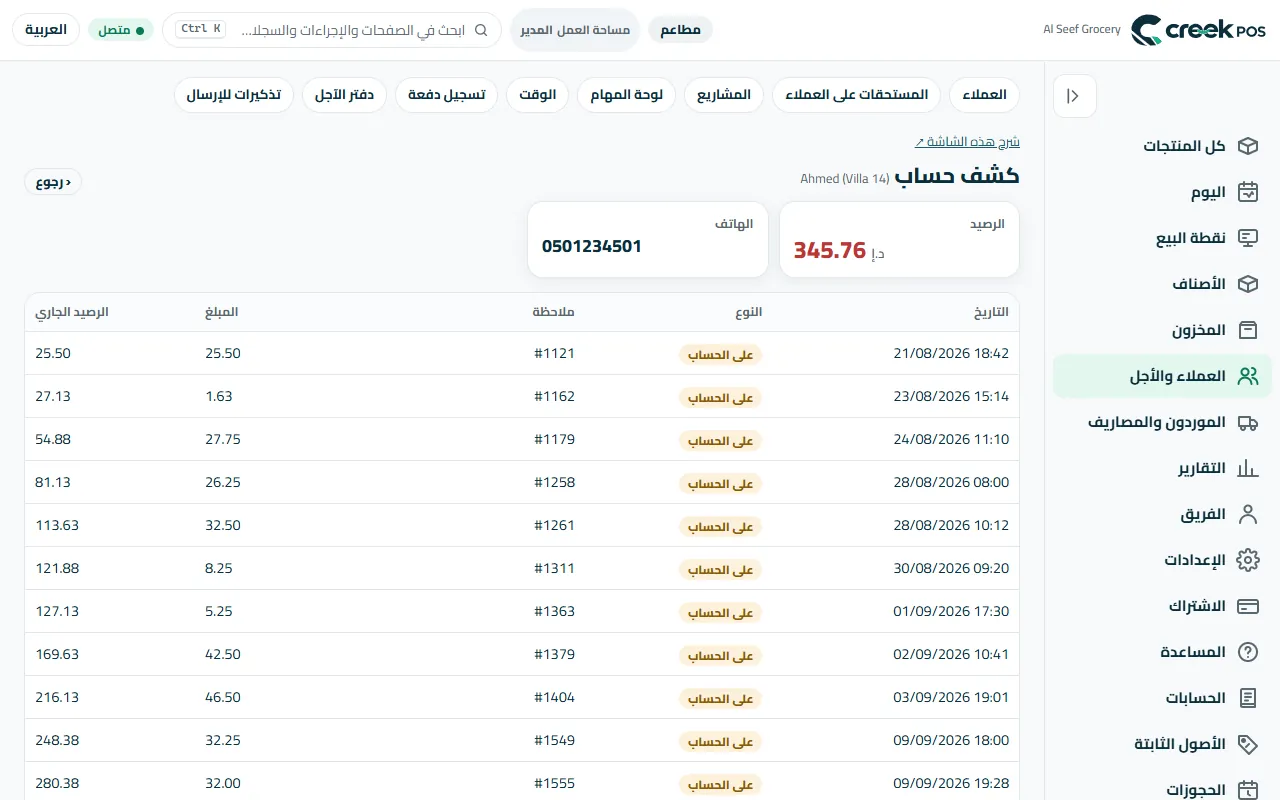The height and width of the screenshot is (800, 1280).
Task: Click the الأصول الثابتة tag icon
Action: (x=1247, y=744)
